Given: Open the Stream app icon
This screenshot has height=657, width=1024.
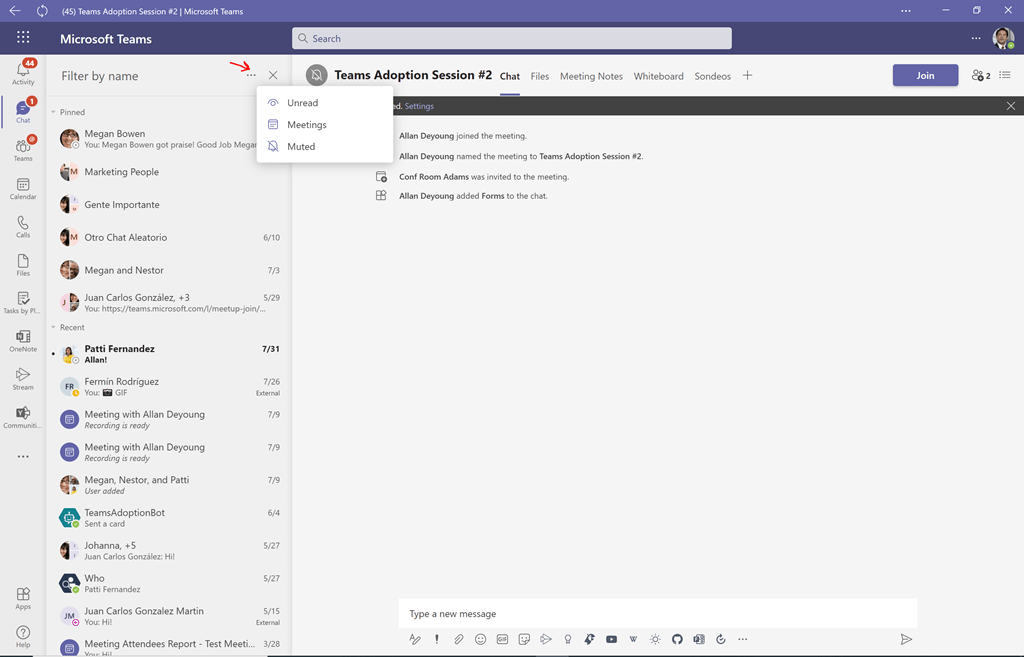Looking at the screenshot, I should (23, 379).
